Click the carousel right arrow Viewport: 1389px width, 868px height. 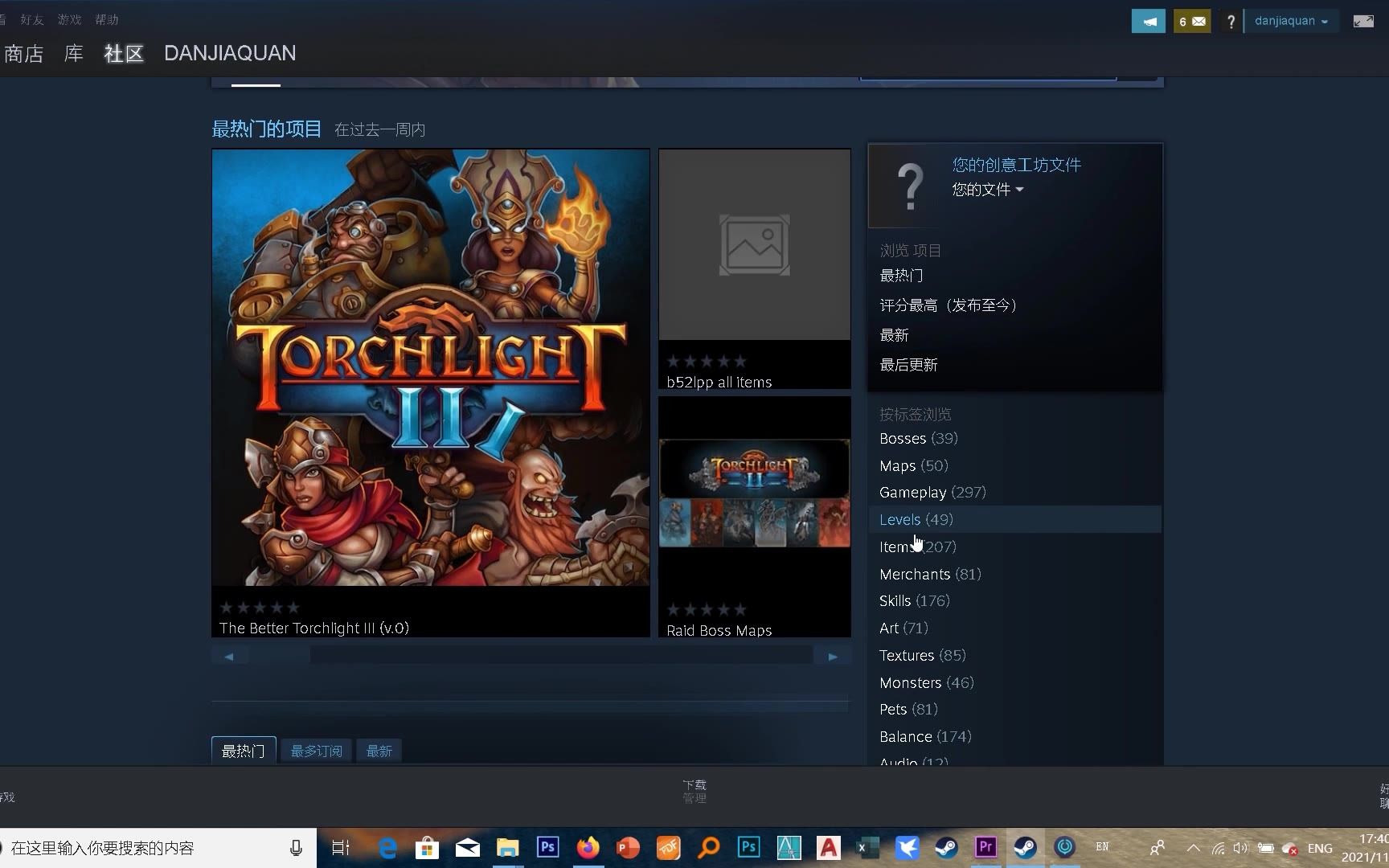point(833,657)
